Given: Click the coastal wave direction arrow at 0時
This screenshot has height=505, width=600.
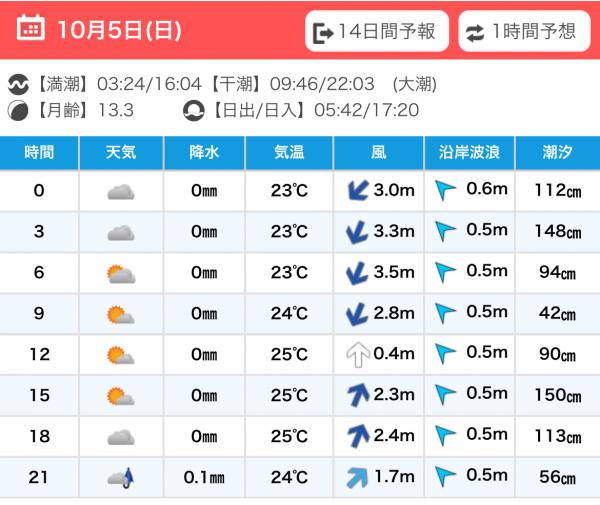Looking at the screenshot, I should (446, 191).
